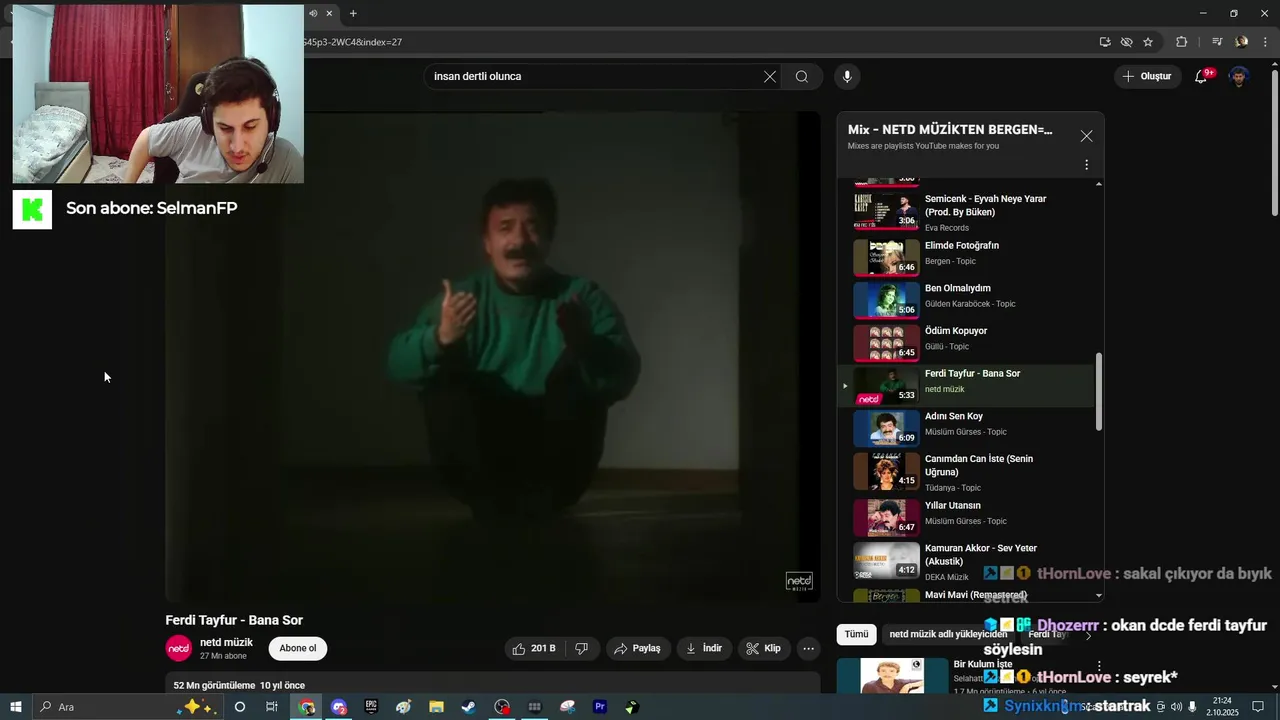Image resolution: width=1280 pixels, height=720 pixels.
Task: Open the 'Bir Kulum İşte' recommended video thumbnail
Action: pos(890,675)
